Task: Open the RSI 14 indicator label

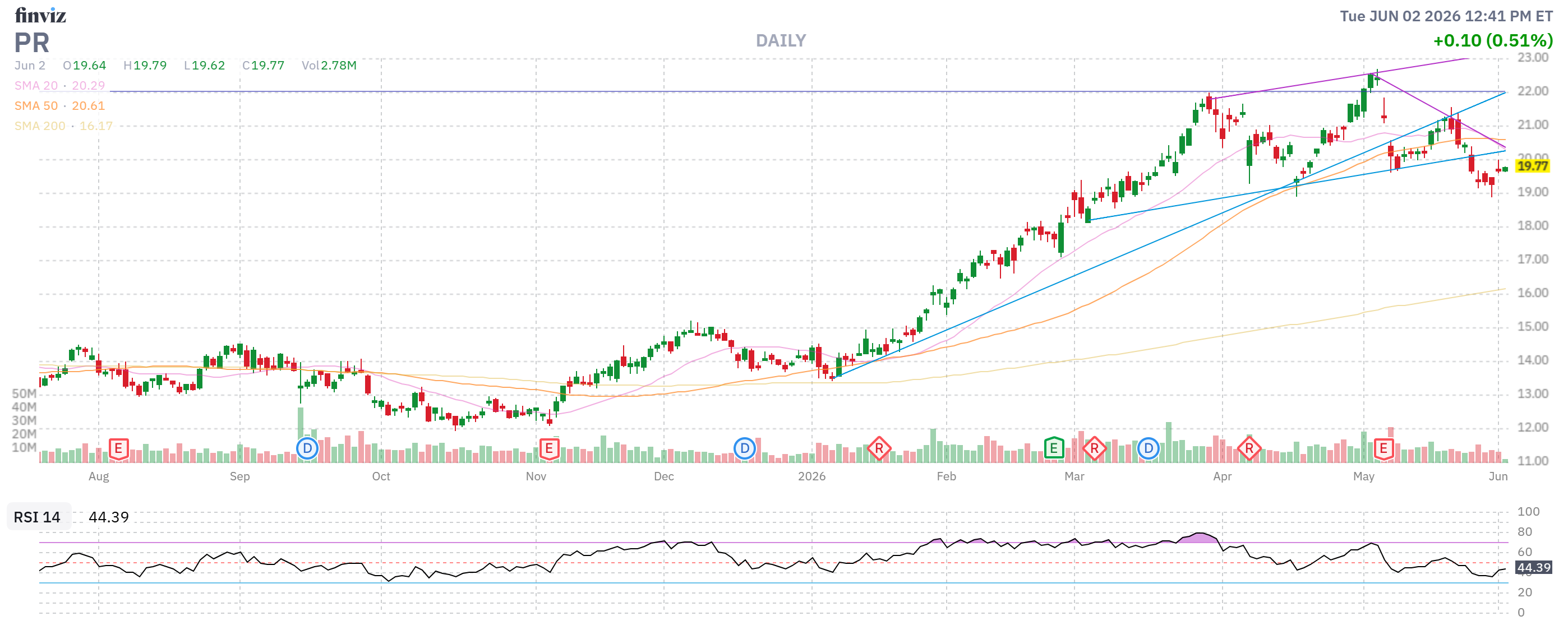Action: (x=37, y=517)
